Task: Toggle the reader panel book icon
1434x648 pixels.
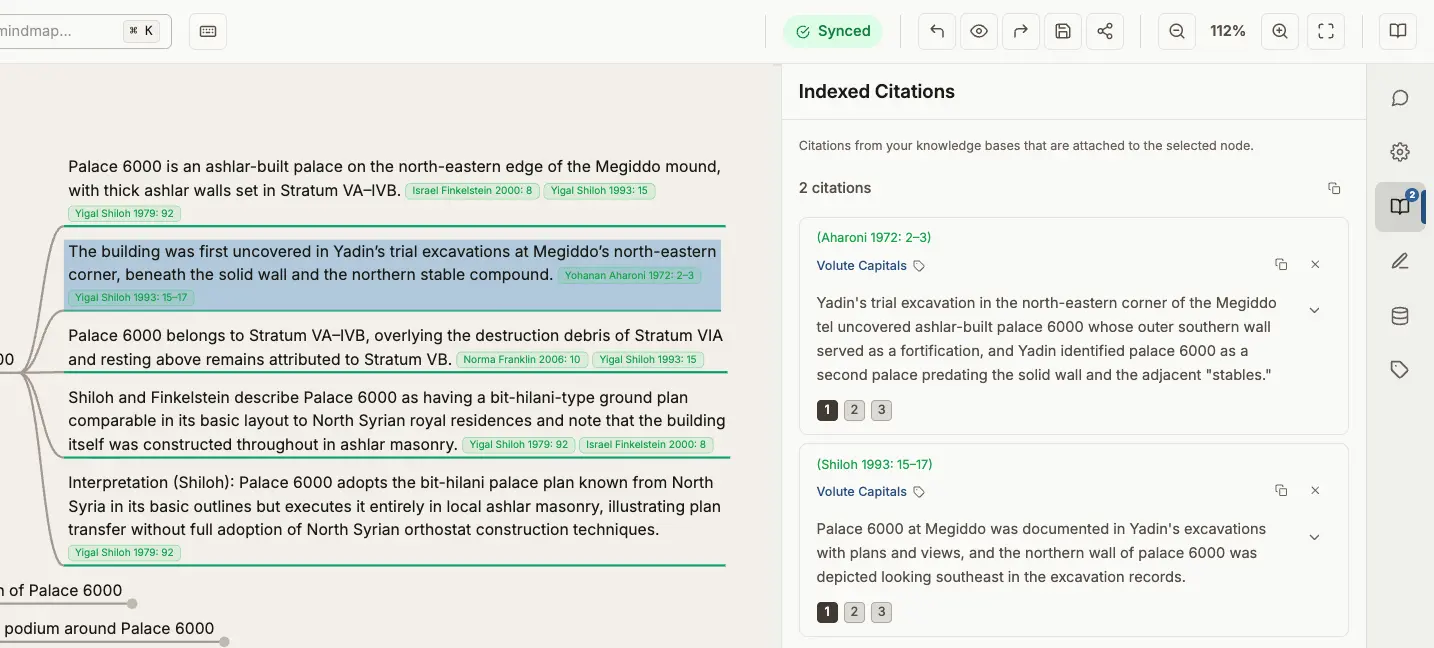Action: coord(1398,31)
